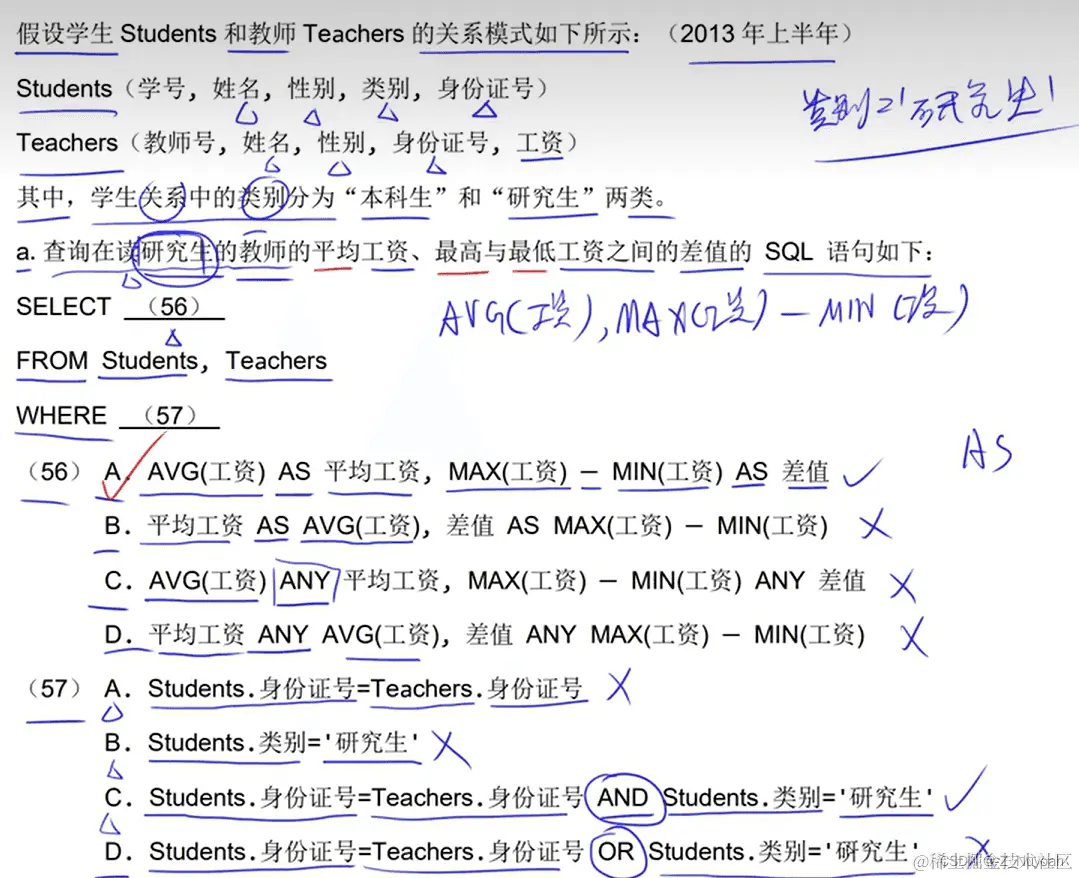
Task: Click the 'Students (学号, 姓名, 性别, 类别, 身份证号)' schema line
Action: 282,89
